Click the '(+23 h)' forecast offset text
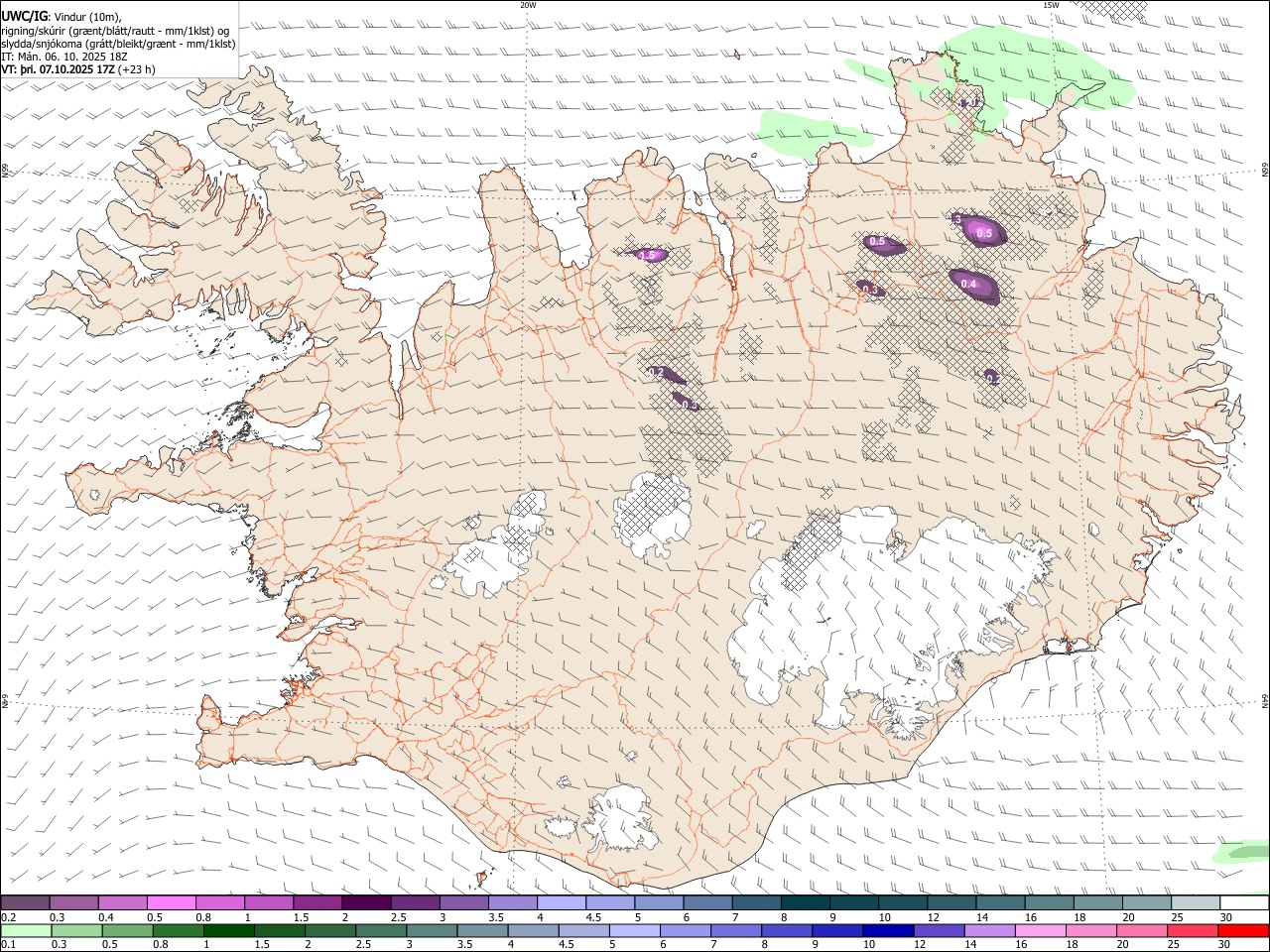 coord(137,69)
